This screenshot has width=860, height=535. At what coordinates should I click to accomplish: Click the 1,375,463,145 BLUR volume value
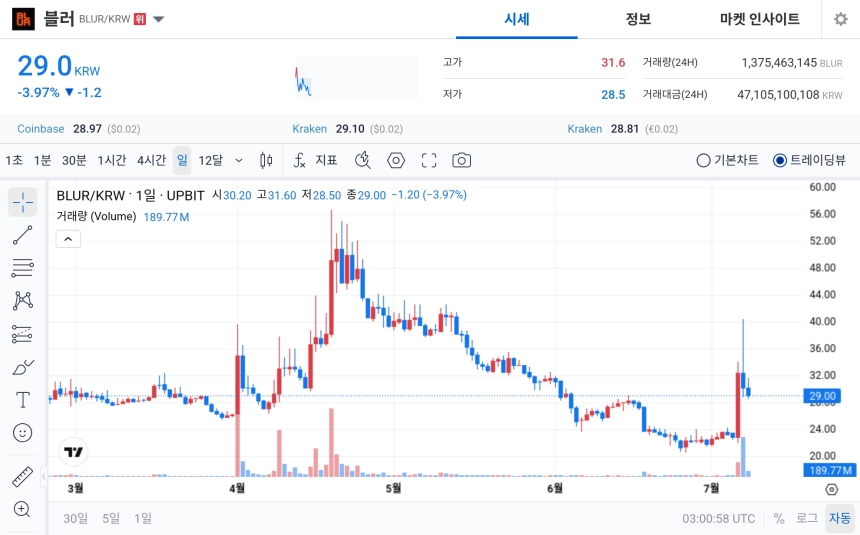(792, 63)
